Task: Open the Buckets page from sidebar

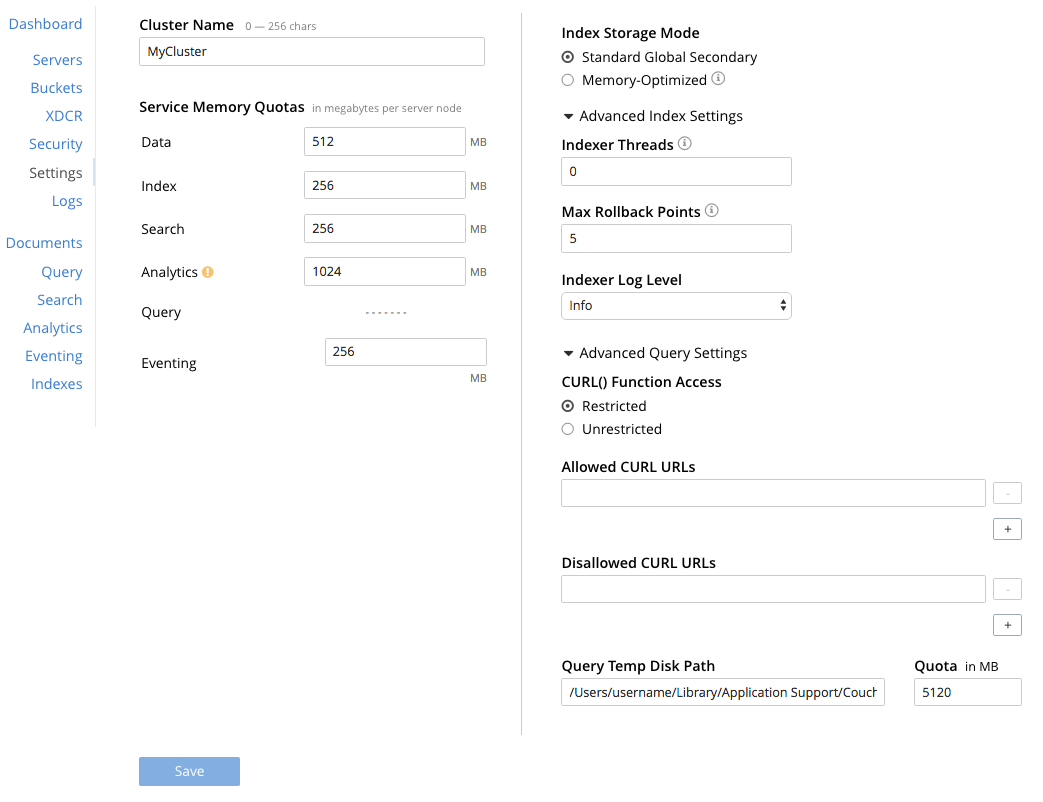Action: point(56,88)
